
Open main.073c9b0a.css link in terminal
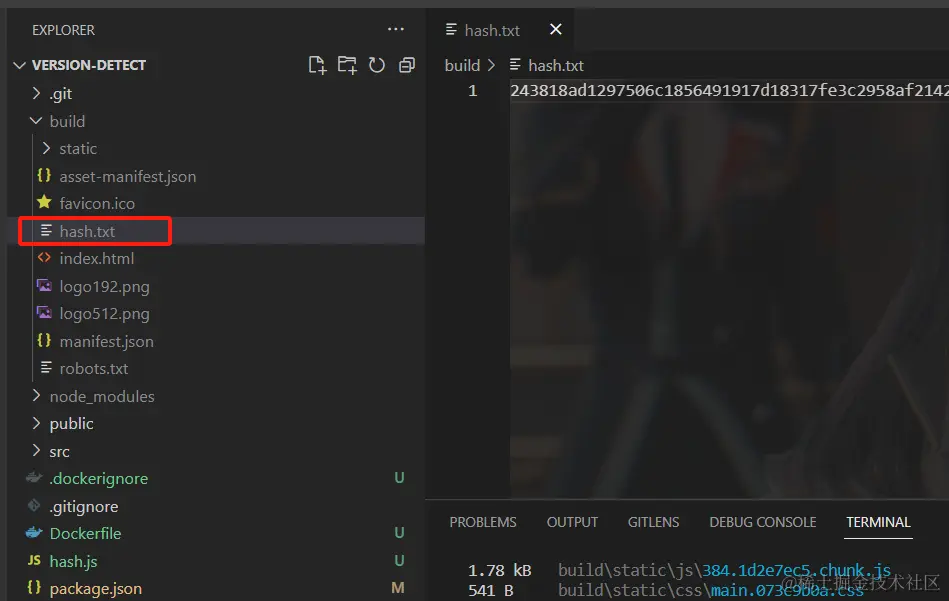point(787,590)
